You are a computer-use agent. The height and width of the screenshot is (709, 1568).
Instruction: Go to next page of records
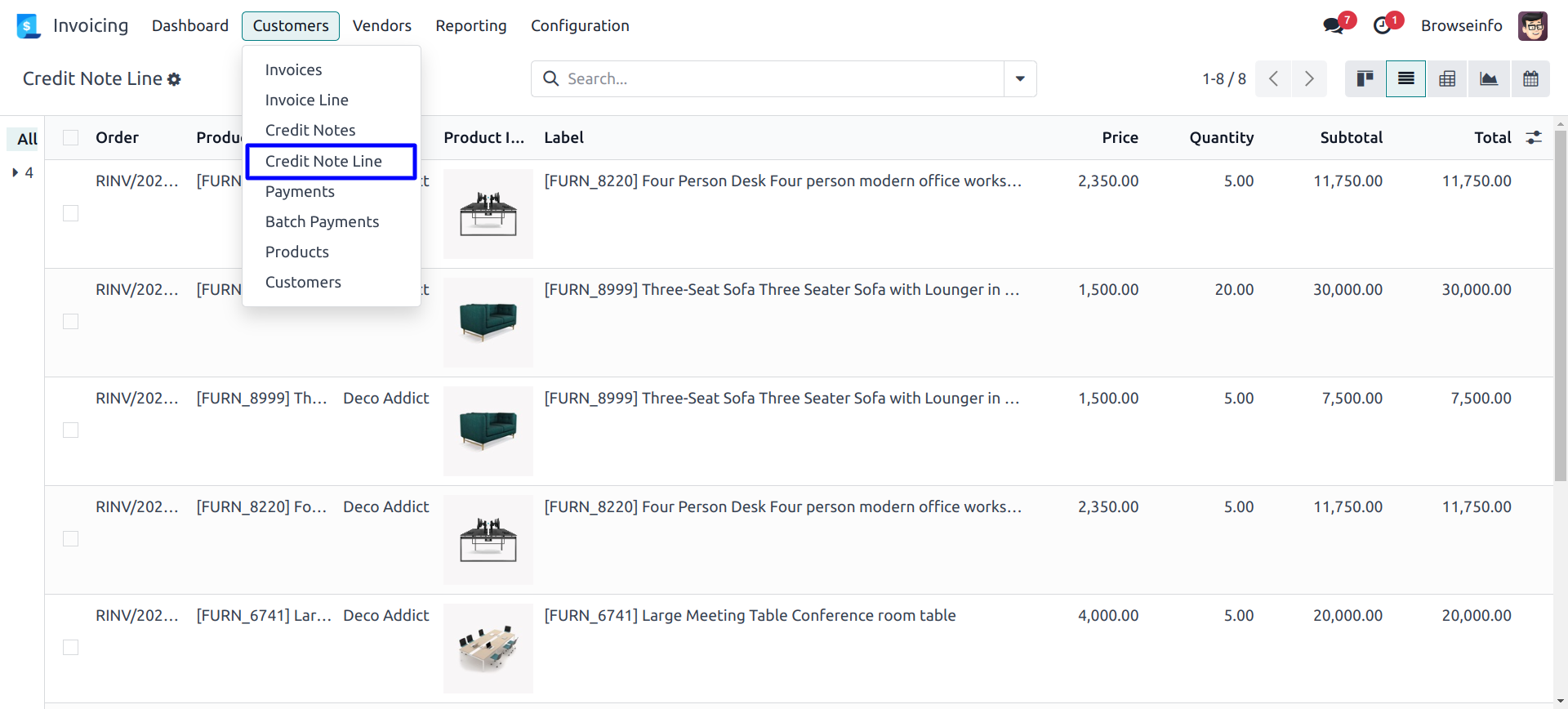pyautogui.click(x=1309, y=79)
